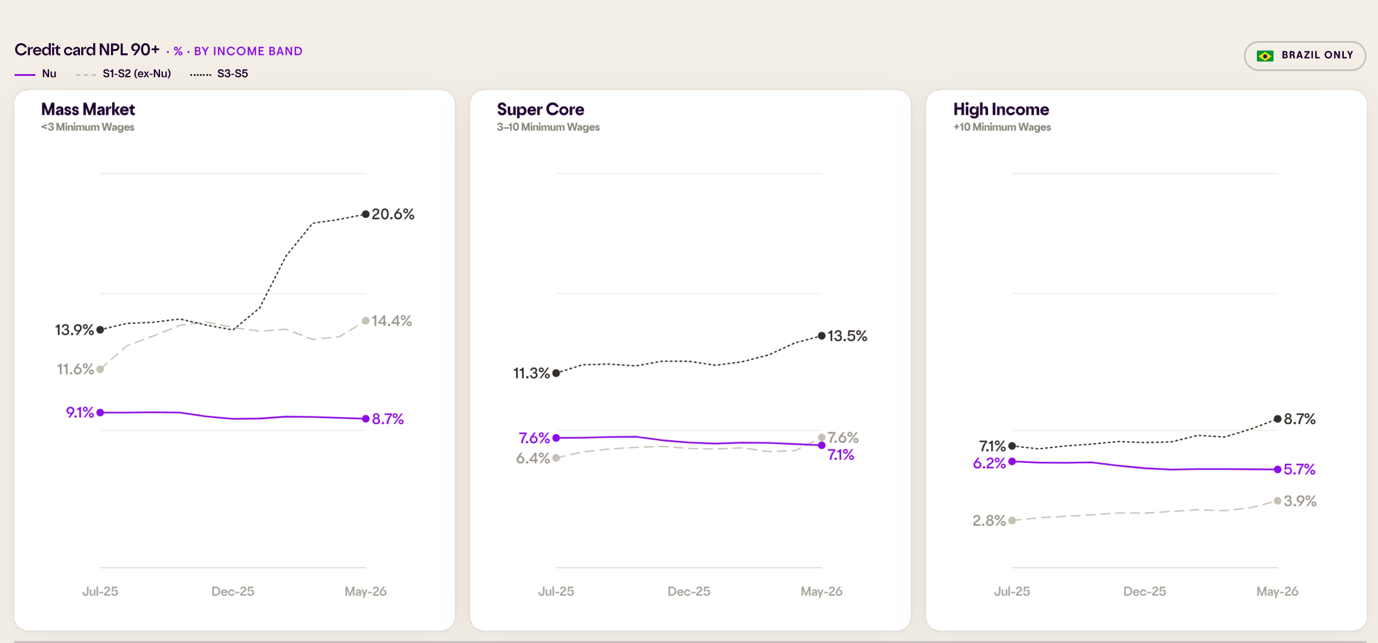Click the 13.9% data label
The height and width of the screenshot is (643, 1378).
point(75,330)
